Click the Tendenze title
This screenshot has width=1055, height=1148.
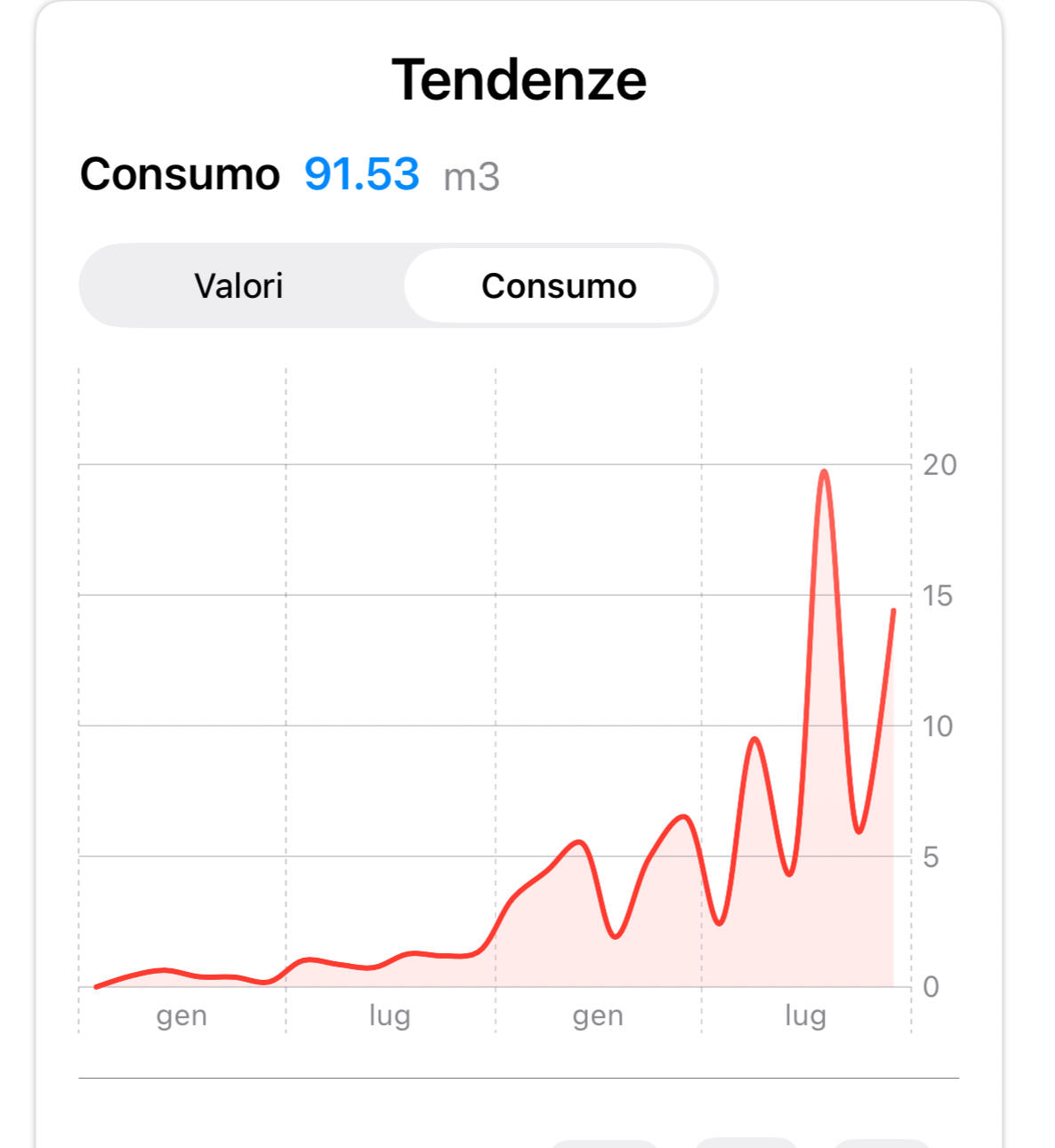click(519, 80)
